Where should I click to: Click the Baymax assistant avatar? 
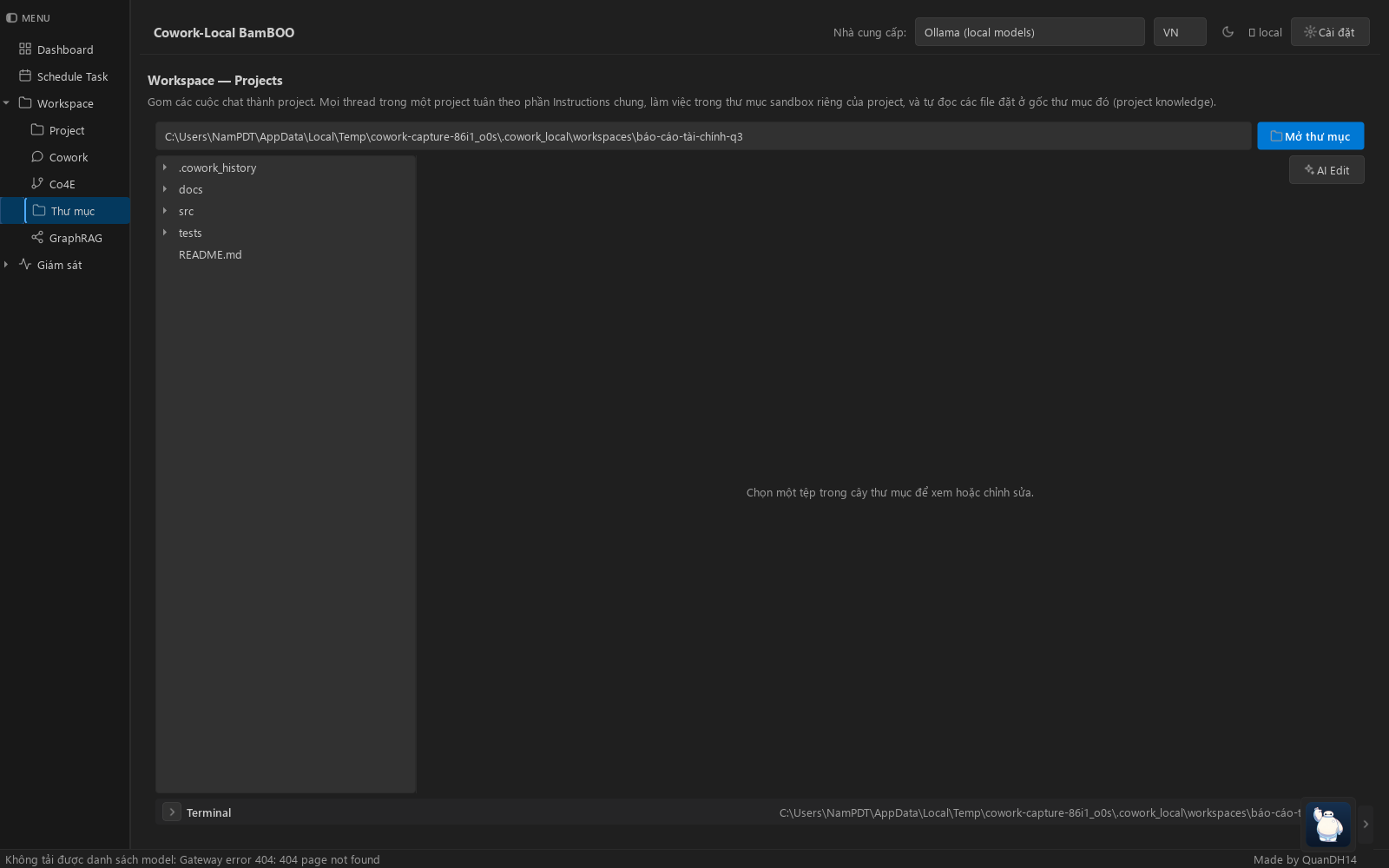pos(1328,824)
